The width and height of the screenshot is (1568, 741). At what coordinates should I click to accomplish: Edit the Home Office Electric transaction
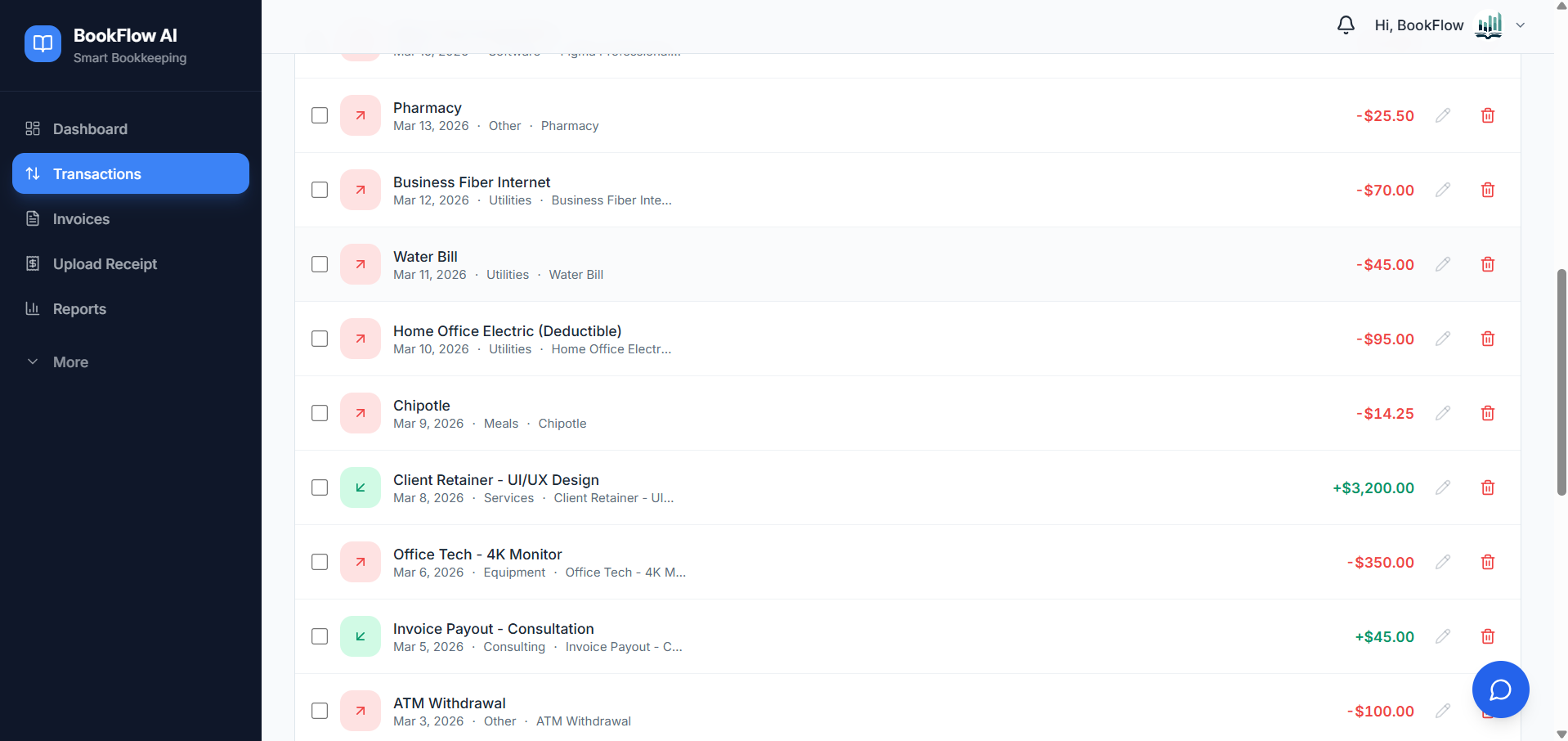[1443, 339]
